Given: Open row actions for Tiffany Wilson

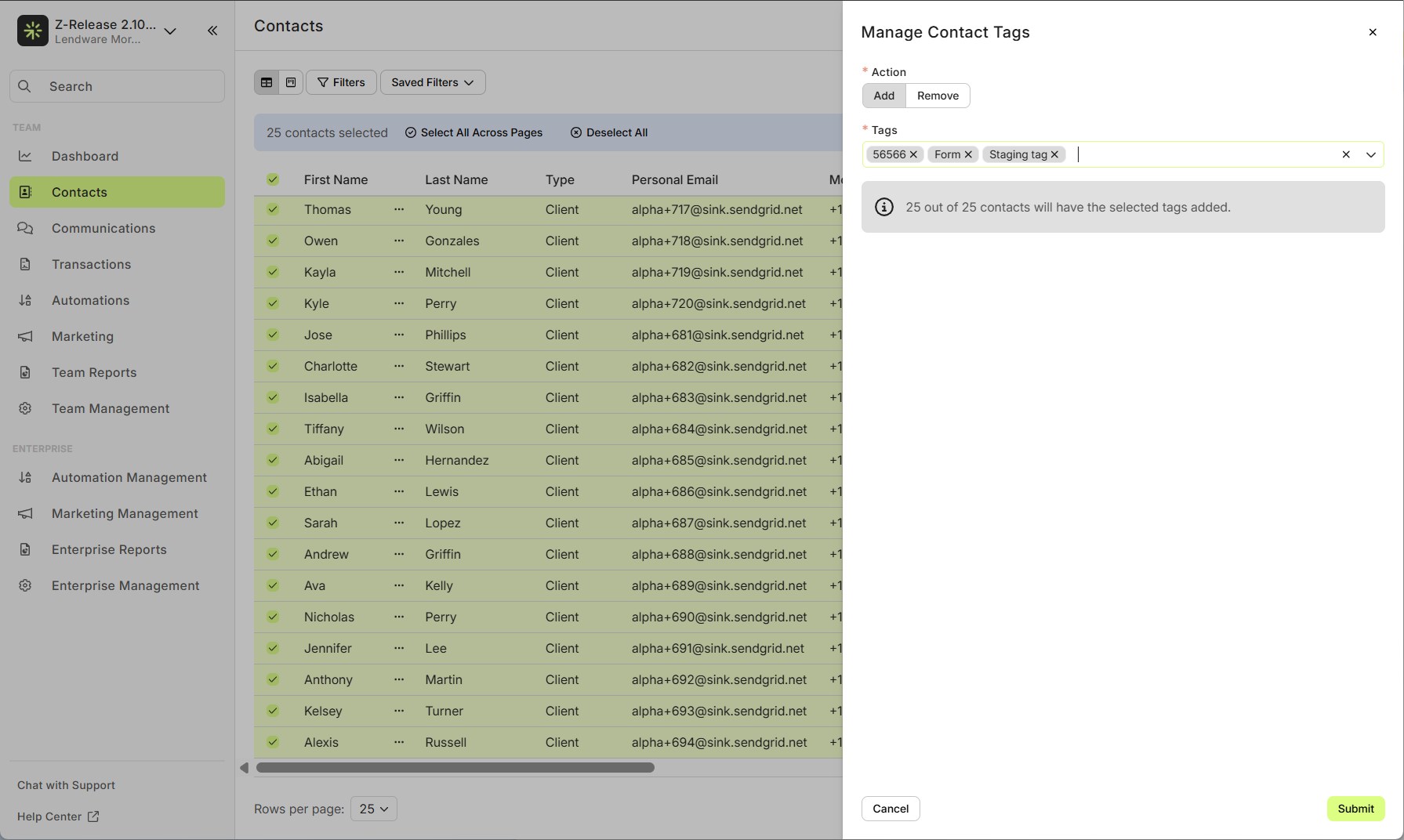Looking at the screenshot, I should pyautogui.click(x=399, y=429).
